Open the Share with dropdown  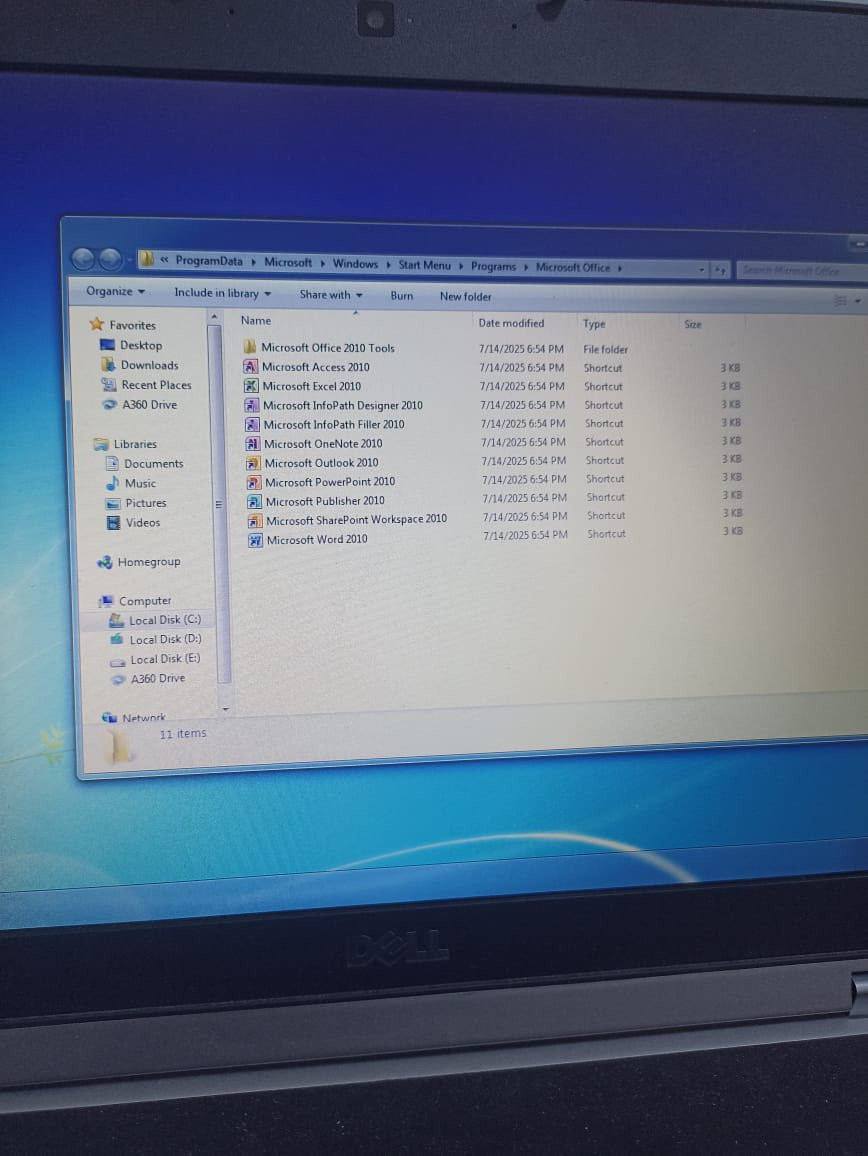coord(330,295)
